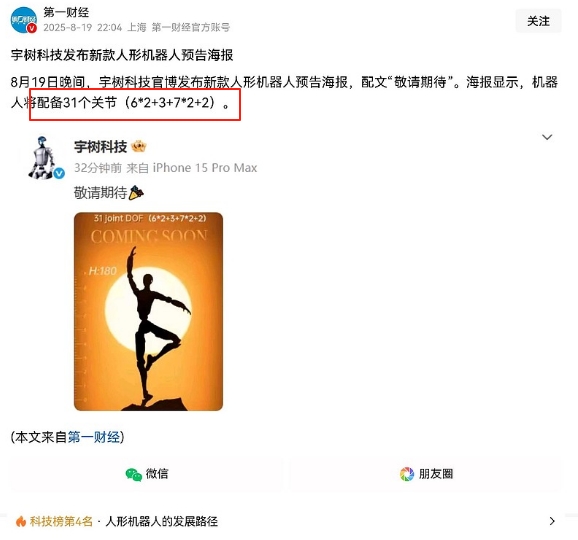Share to Moments via 朋友圈 icon
The height and width of the screenshot is (540, 578).
(407, 474)
